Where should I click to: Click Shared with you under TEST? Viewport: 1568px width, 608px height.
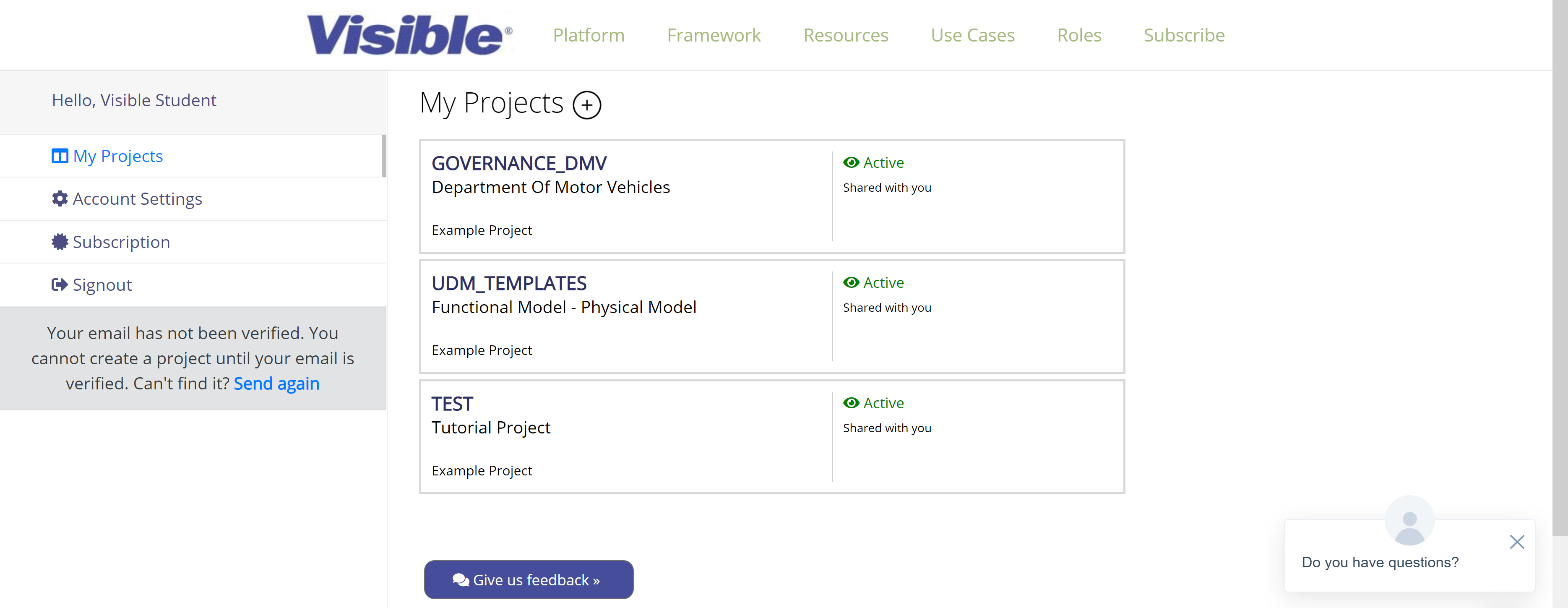[x=887, y=428]
